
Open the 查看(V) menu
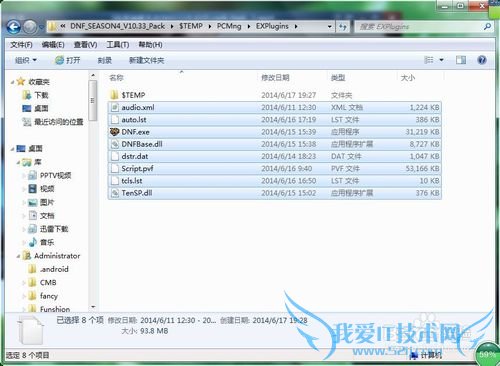pyautogui.click(x=85, y=45)
